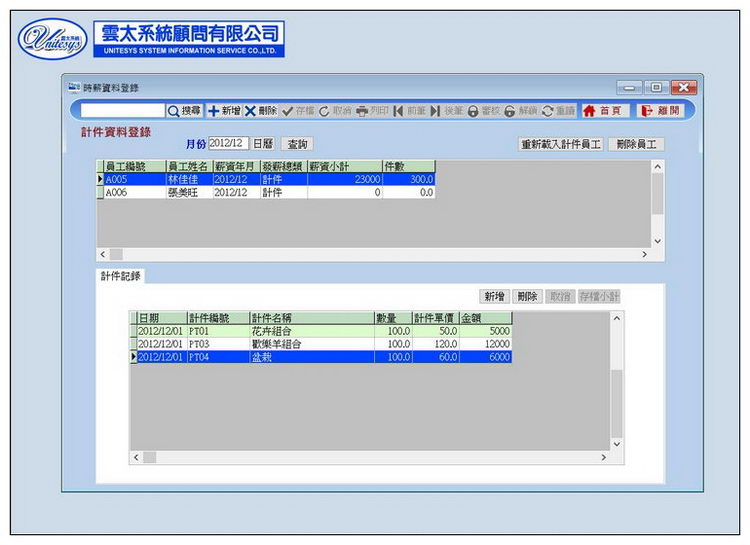Click employee name 林佳佳
The height and width of the screenshot is (545, 750).
pos(183,179)
